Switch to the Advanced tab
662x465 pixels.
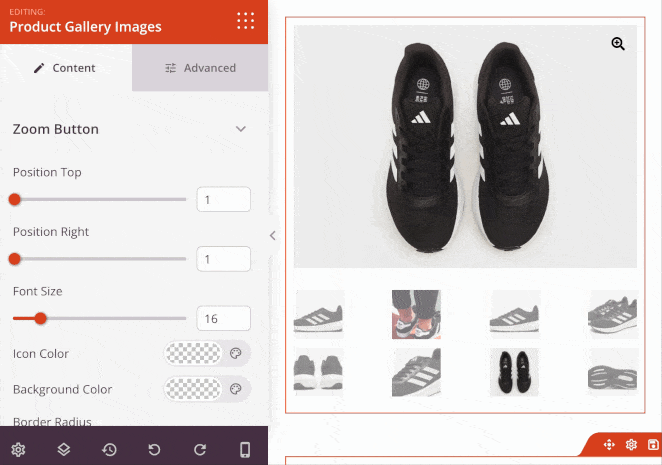coord(200,68)
